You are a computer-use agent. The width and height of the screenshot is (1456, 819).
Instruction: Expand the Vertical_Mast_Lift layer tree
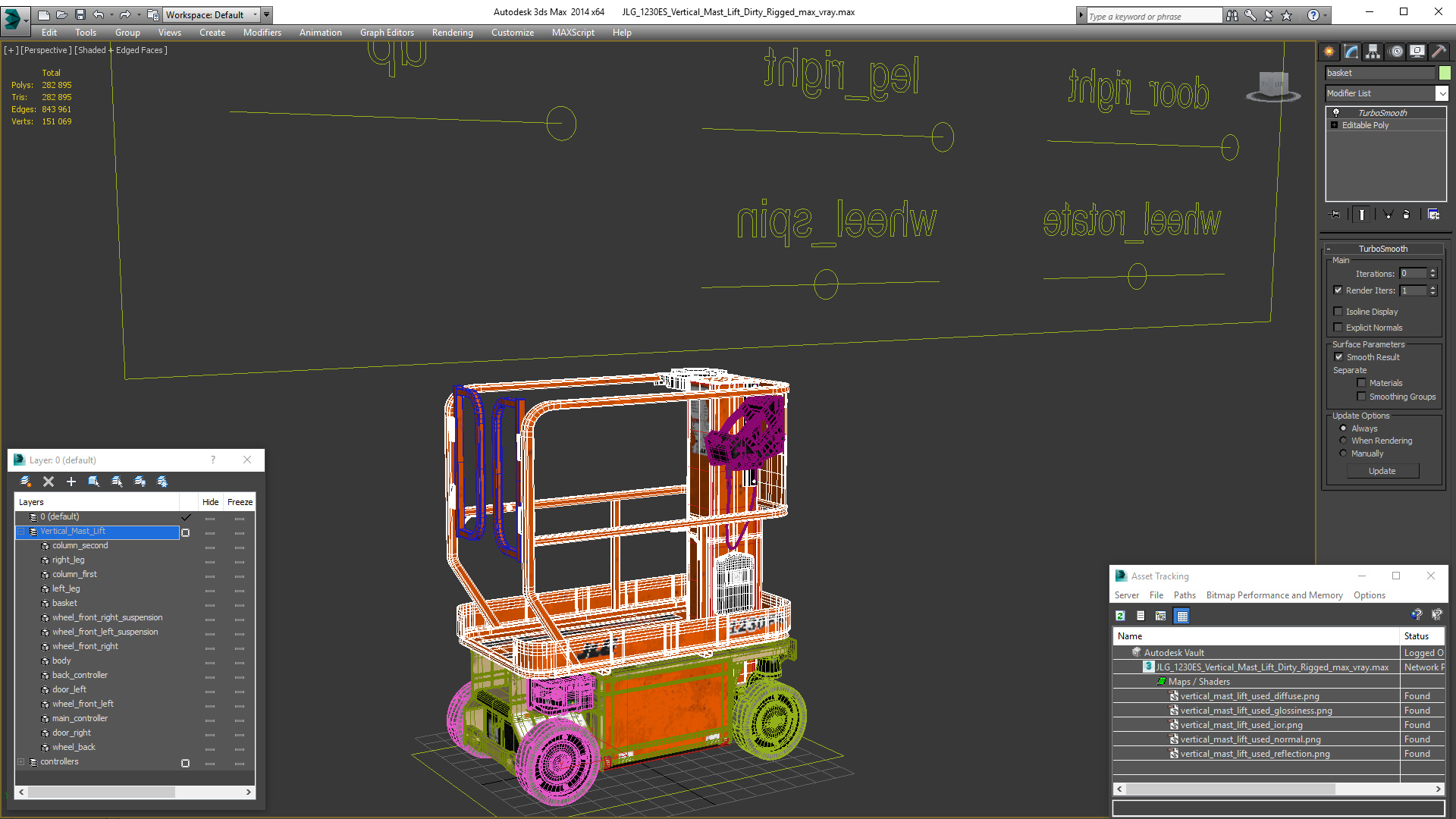[x=20, y=531]
